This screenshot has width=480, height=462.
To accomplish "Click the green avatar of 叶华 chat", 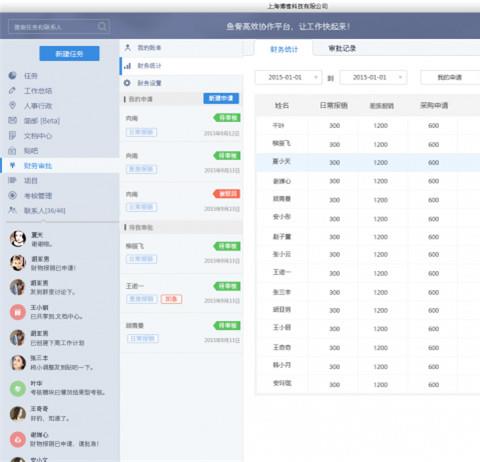I will pyautogui.click(x=18, y=388).
